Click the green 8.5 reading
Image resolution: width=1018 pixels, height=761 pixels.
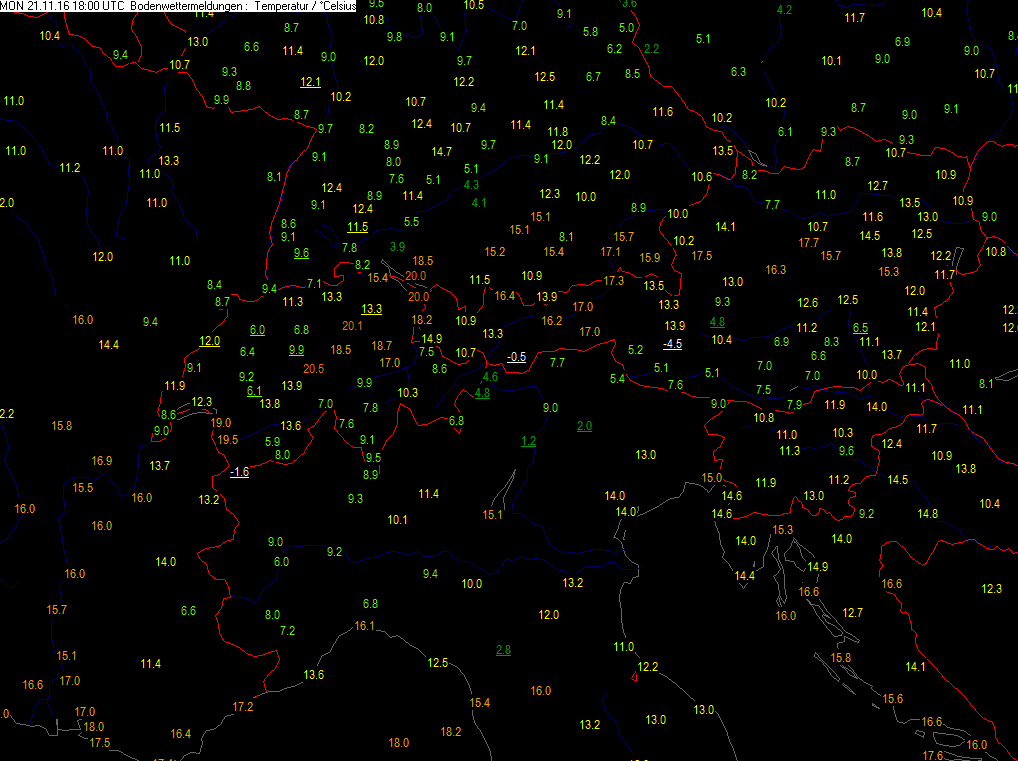point(632,74)
